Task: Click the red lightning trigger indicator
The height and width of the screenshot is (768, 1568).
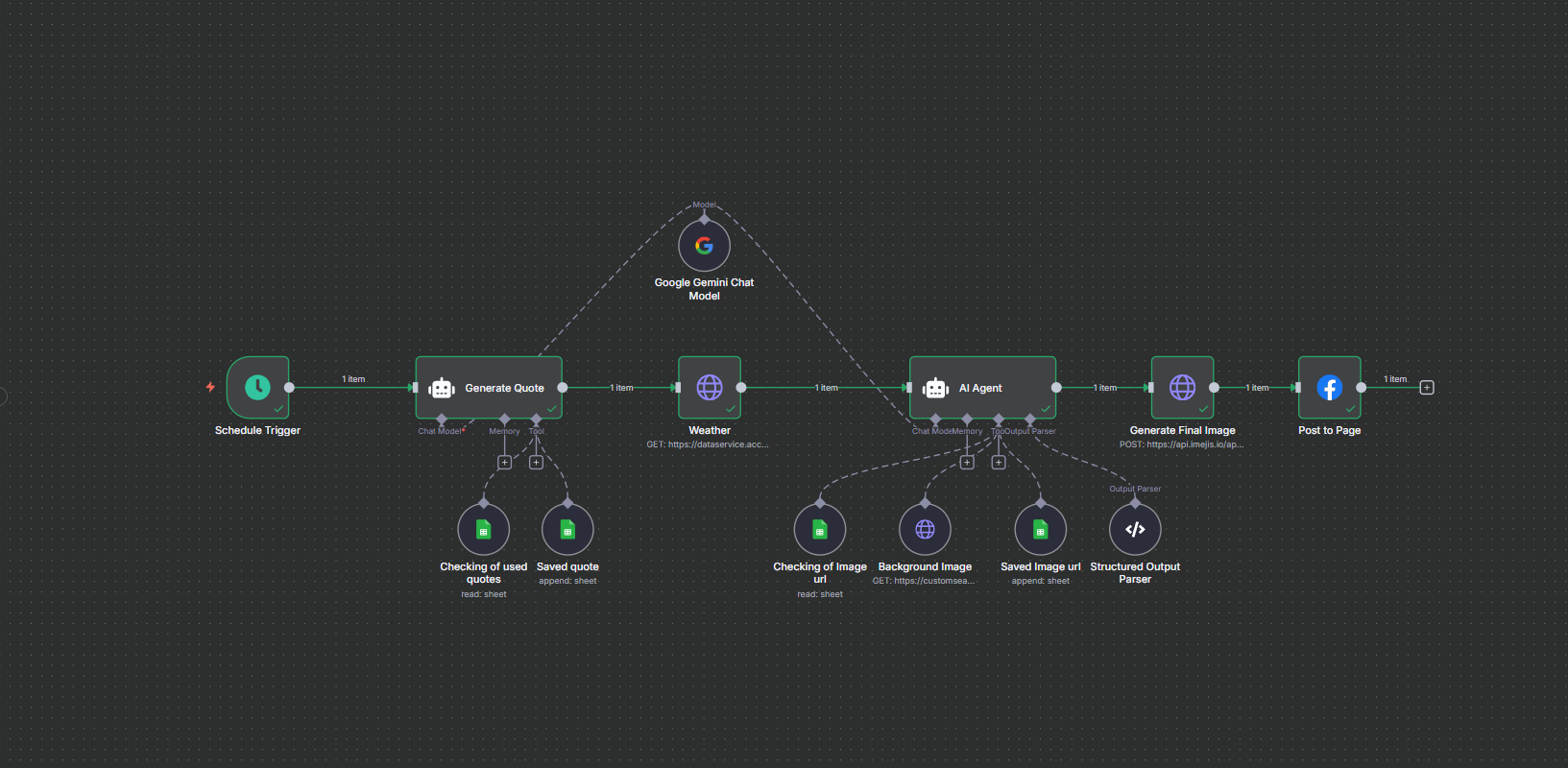Action: pos(210,387)
